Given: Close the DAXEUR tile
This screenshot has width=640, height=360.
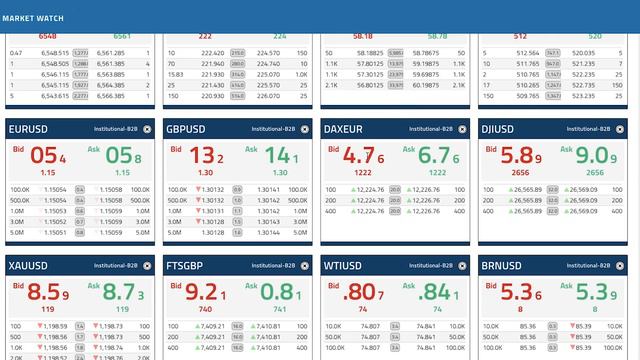Looking at the screenshot, I should (x=462, y=129).
